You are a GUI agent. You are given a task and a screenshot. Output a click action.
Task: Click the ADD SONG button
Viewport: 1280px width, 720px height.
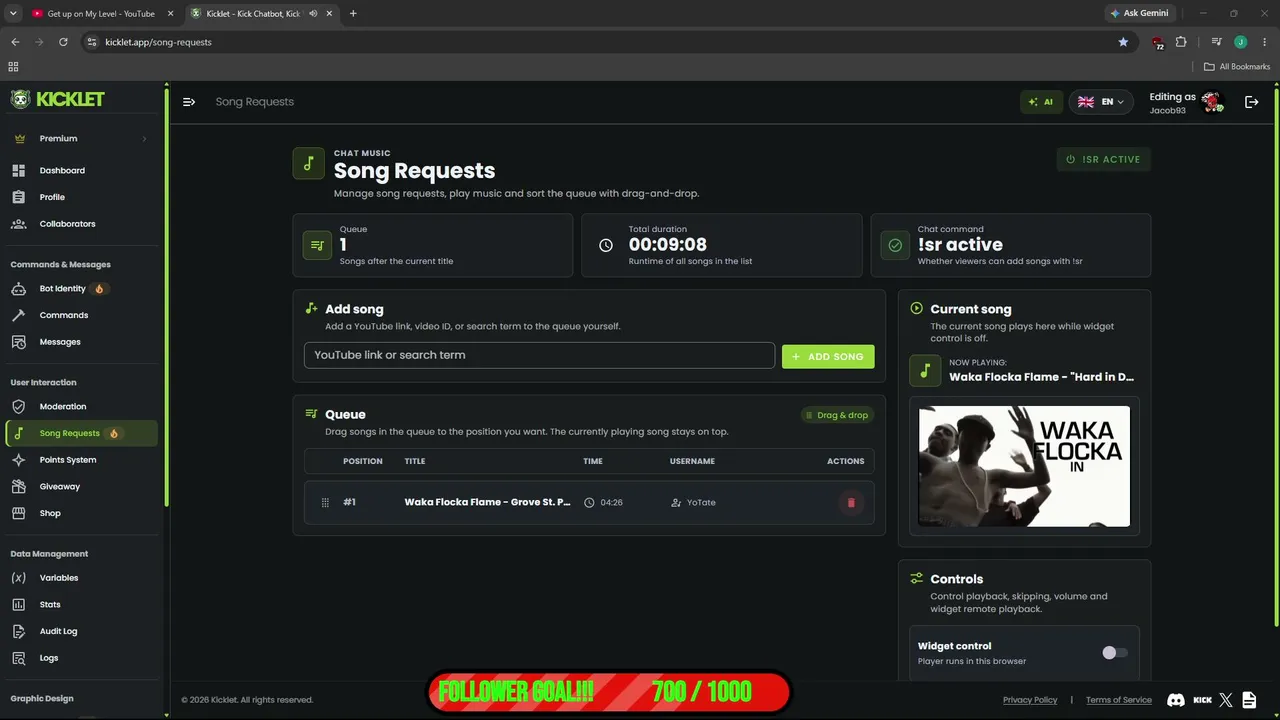tap(828, 357)
